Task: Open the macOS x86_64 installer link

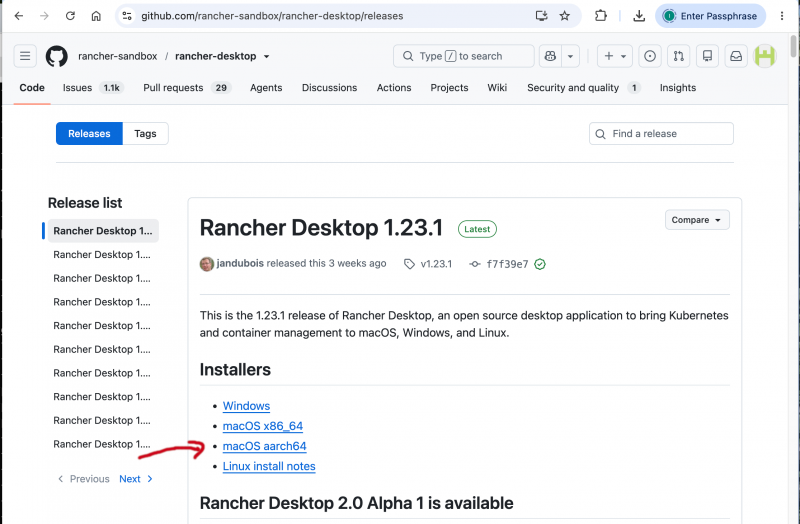Action: click(x=263, y=426)
